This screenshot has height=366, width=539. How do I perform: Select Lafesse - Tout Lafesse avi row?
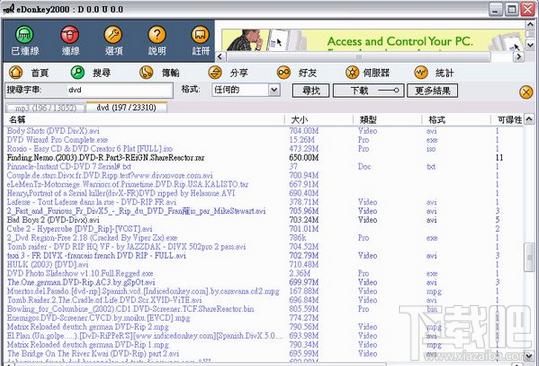click(x=265, y=202)
